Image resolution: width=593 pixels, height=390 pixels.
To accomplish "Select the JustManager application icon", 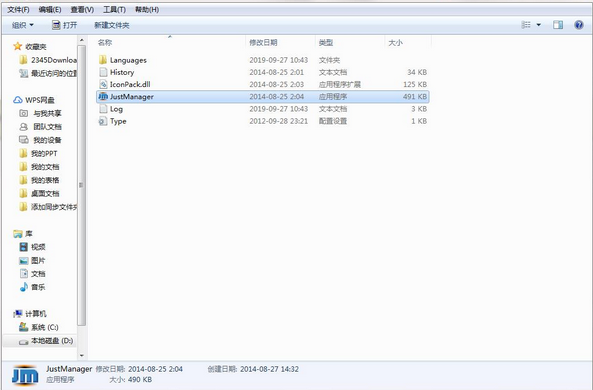I will (103, 96).
